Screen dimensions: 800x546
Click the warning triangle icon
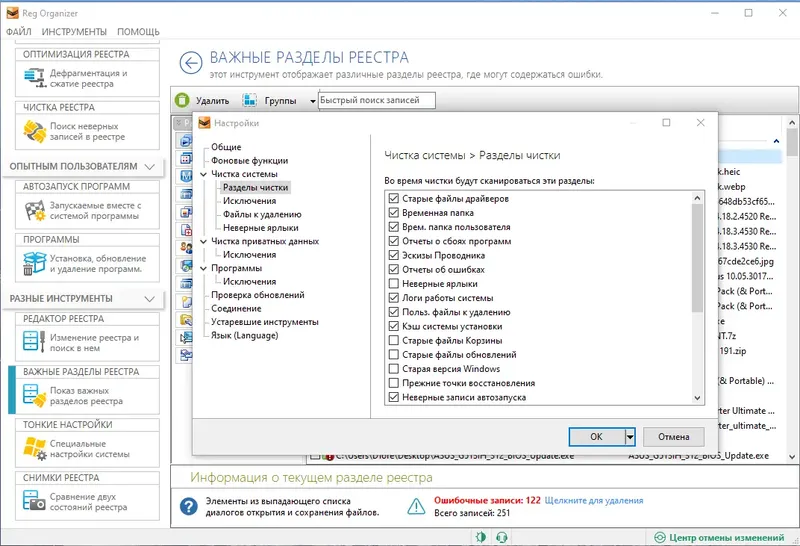coord(416,506)
